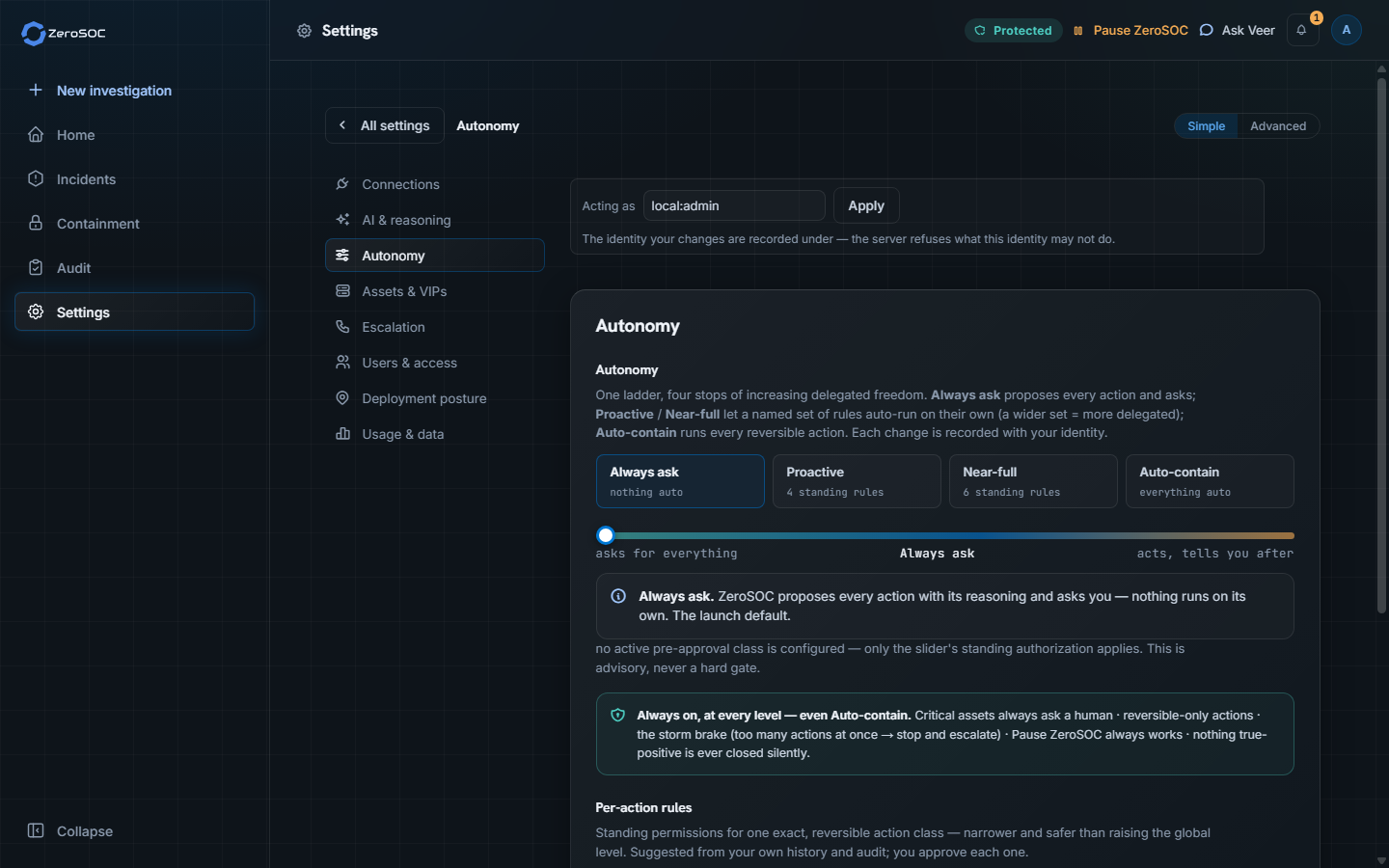Click the Users & access people icon

click(x=342, y=363)
